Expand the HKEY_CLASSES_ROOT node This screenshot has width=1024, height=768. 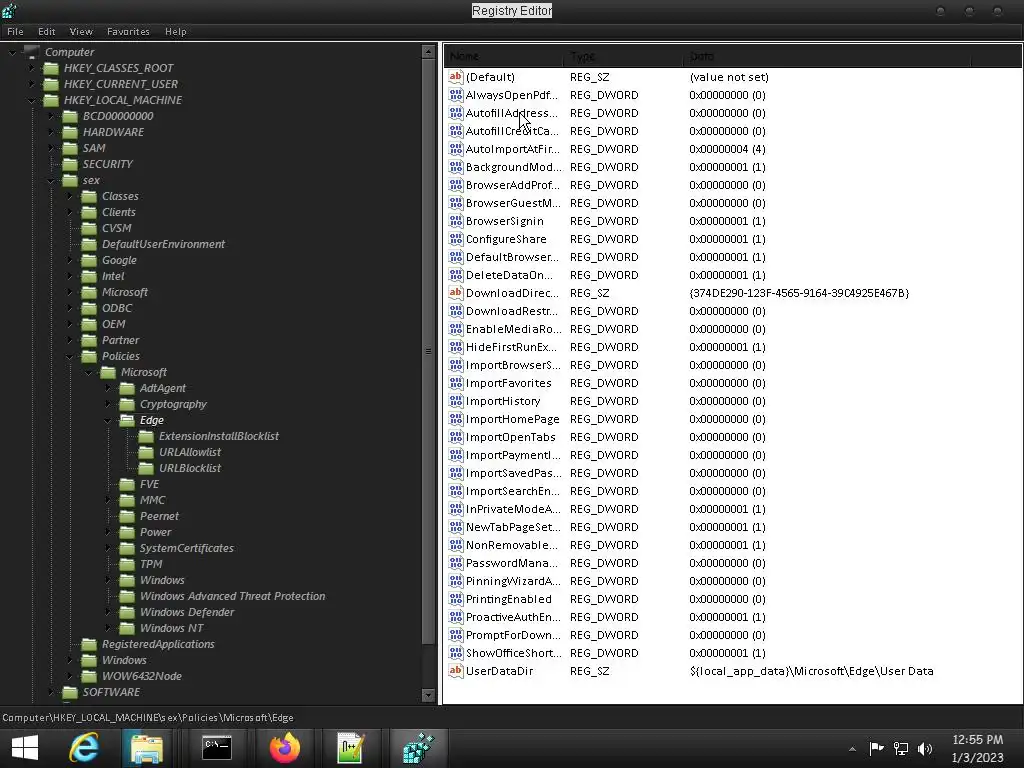tap(31, 68)
